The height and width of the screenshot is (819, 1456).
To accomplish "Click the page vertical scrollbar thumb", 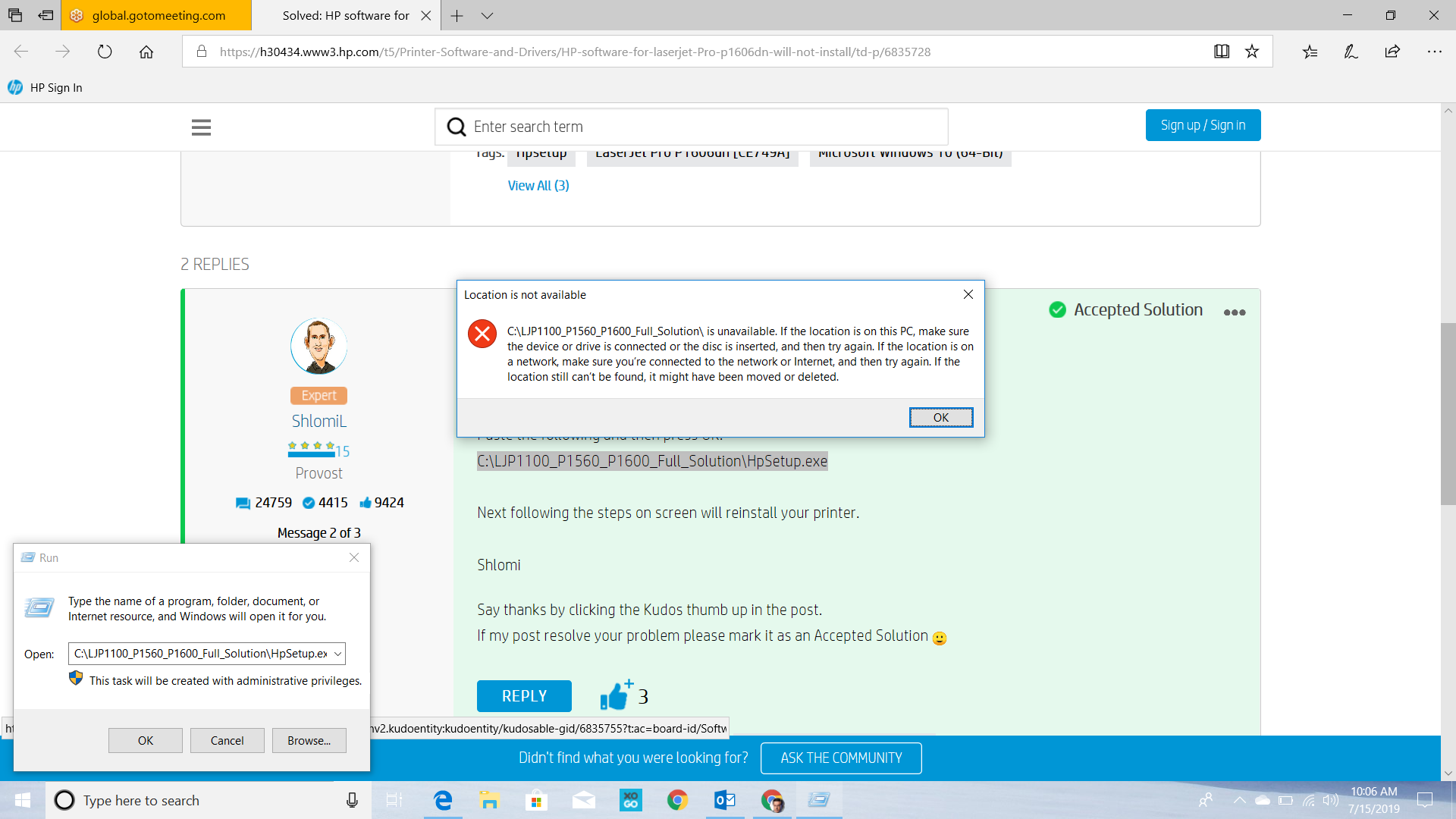I will [x=1448, y=414].
